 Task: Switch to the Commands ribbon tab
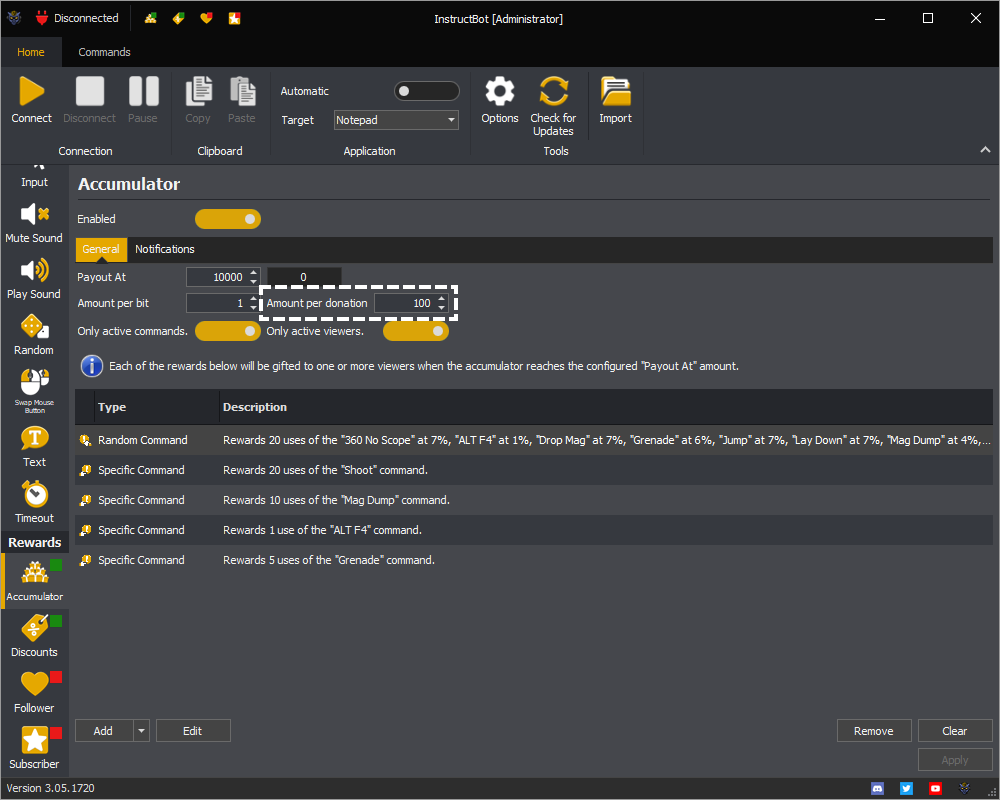pos(104,52)
